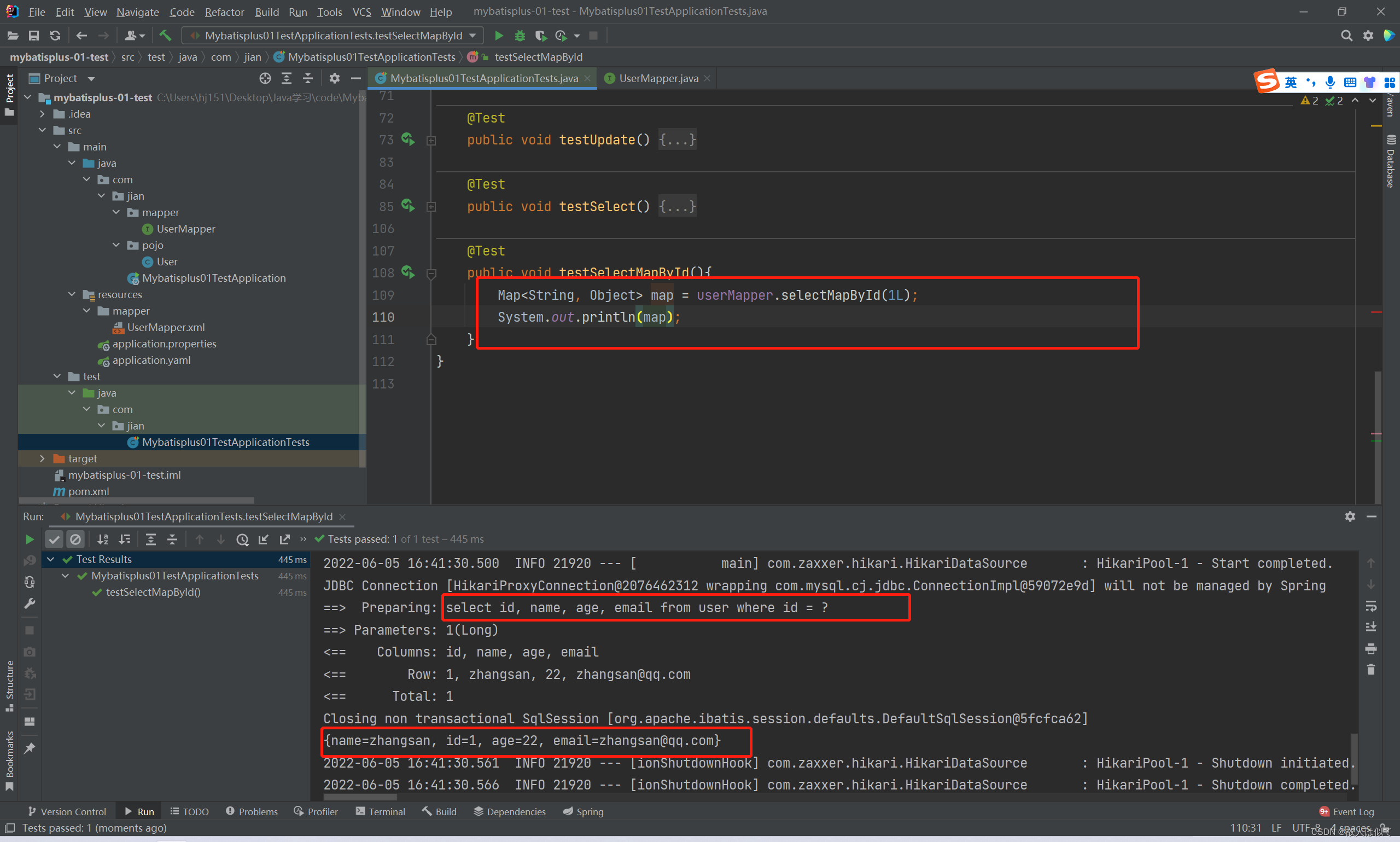
Task: Open the Refactor menu
Action: coord(224,11)
